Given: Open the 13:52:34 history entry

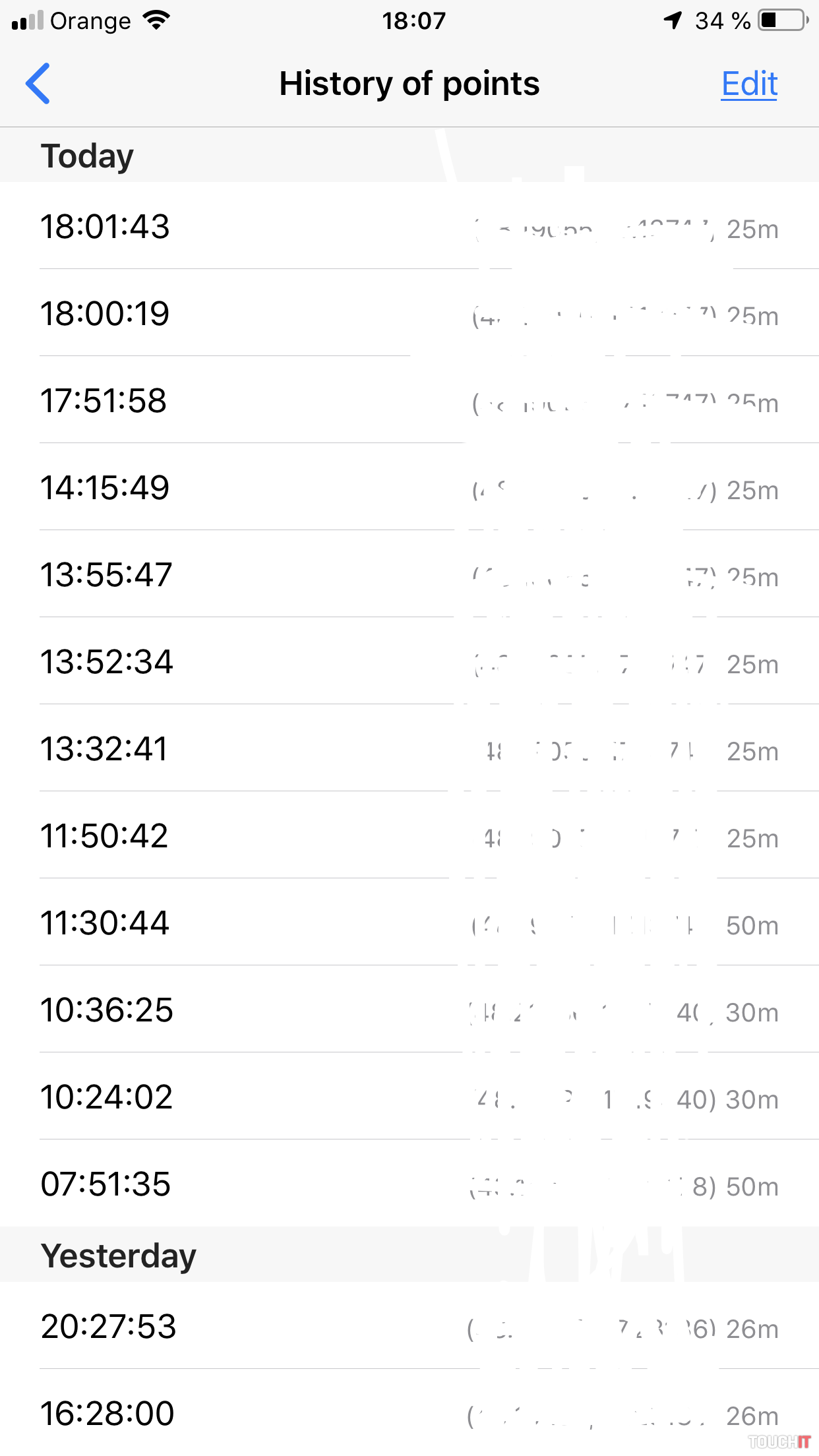Looking at the screenshot, I should tap(409, 661).
